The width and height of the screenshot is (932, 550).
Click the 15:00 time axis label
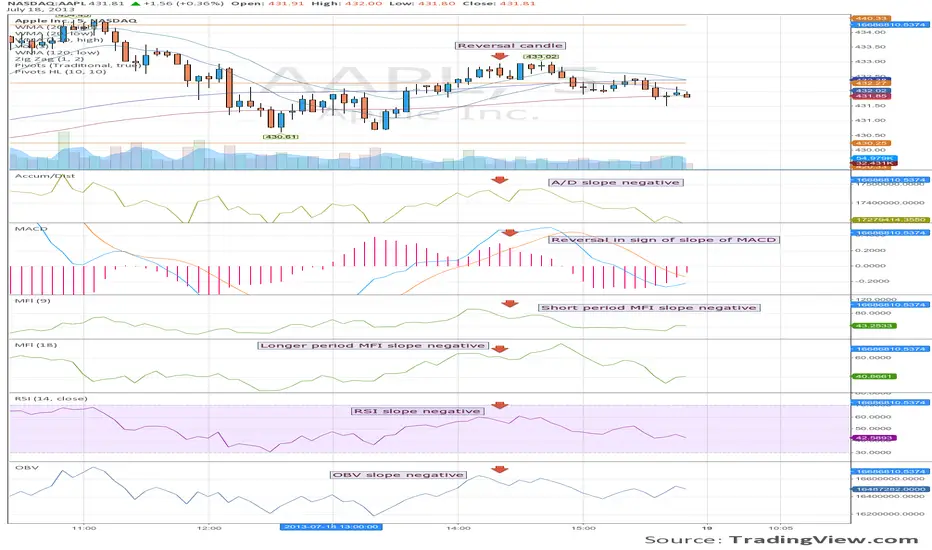[x=583, y=528]
